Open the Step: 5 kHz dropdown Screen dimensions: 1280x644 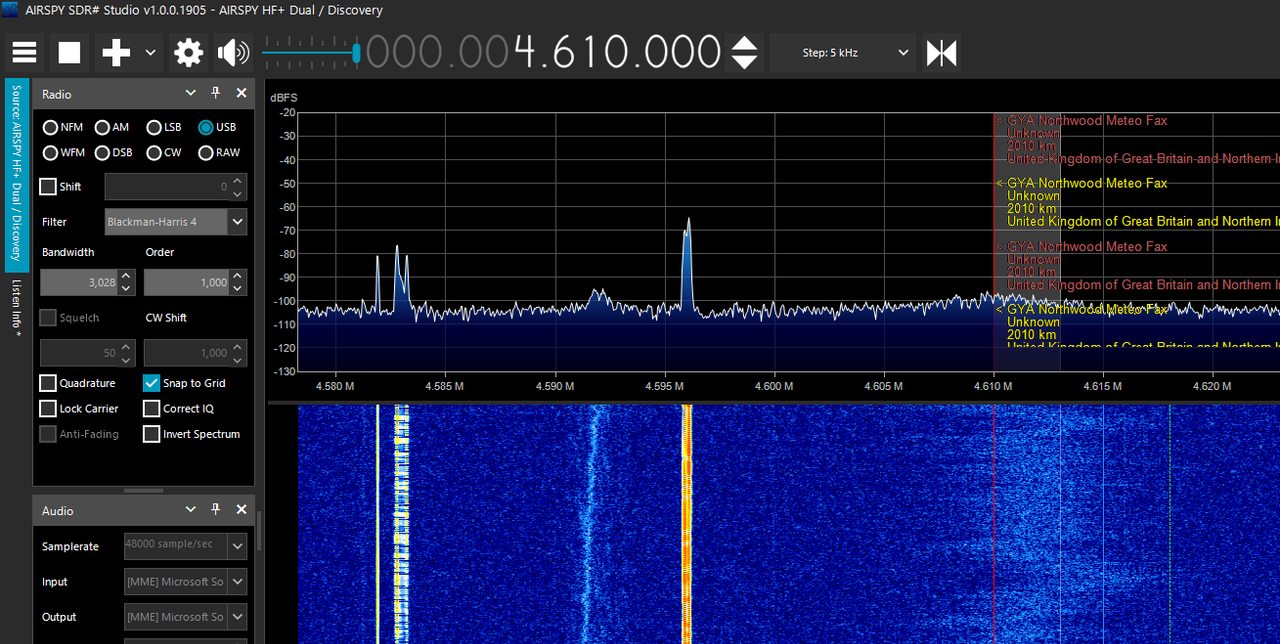click(842, 52)
